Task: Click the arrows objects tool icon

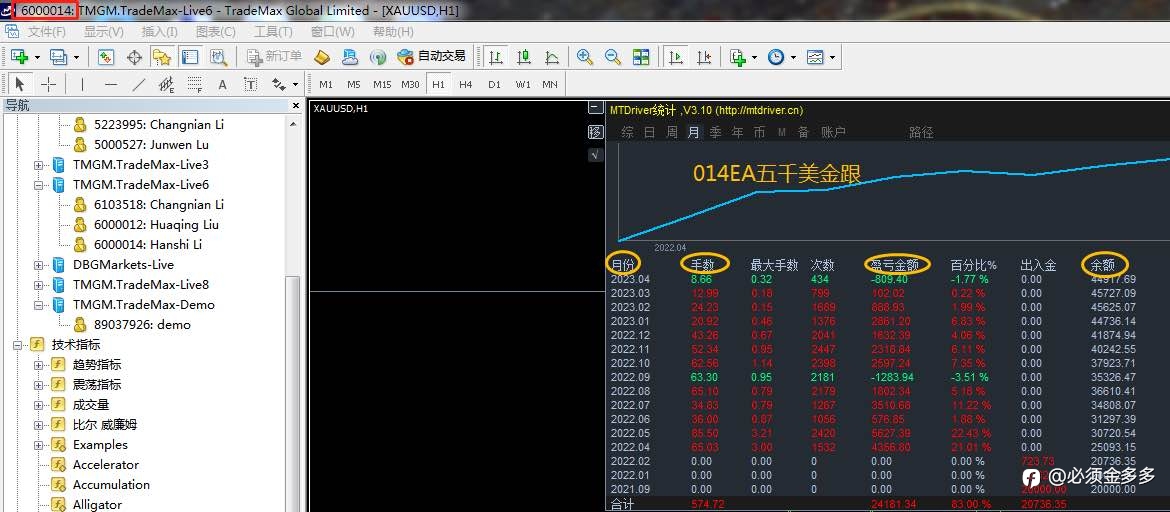Action: coord(279,84)
